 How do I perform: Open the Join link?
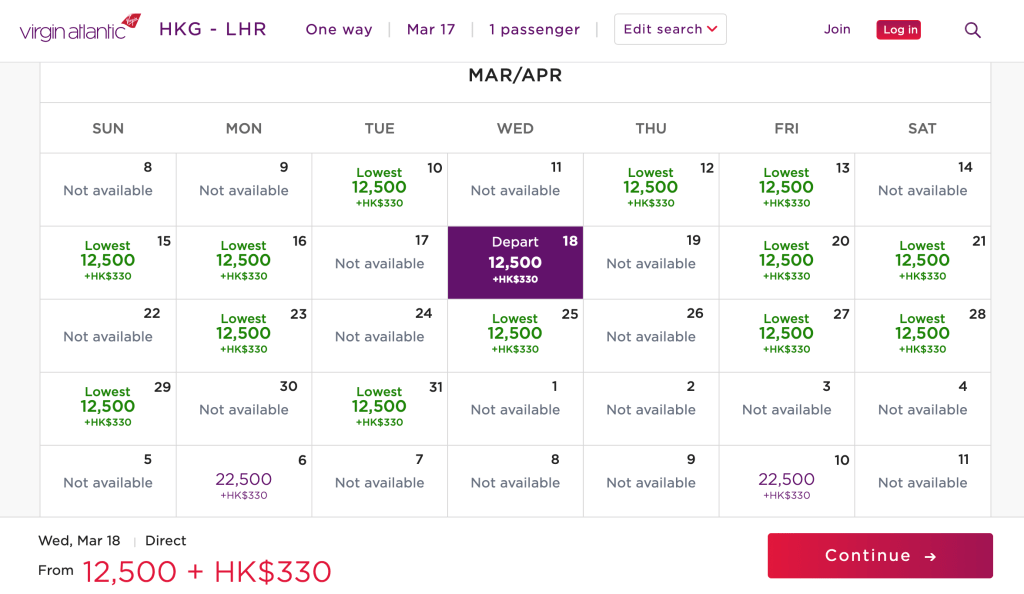pos(837,29)
